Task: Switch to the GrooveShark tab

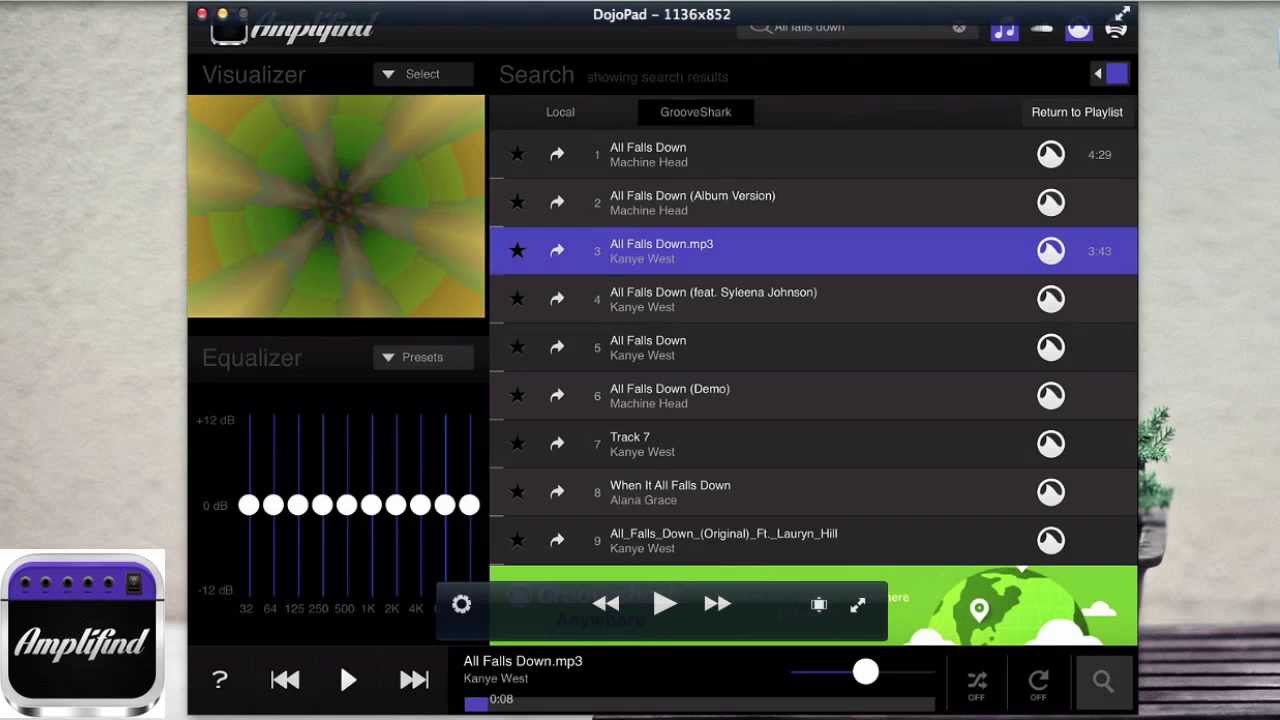Action: pos(695,112)
